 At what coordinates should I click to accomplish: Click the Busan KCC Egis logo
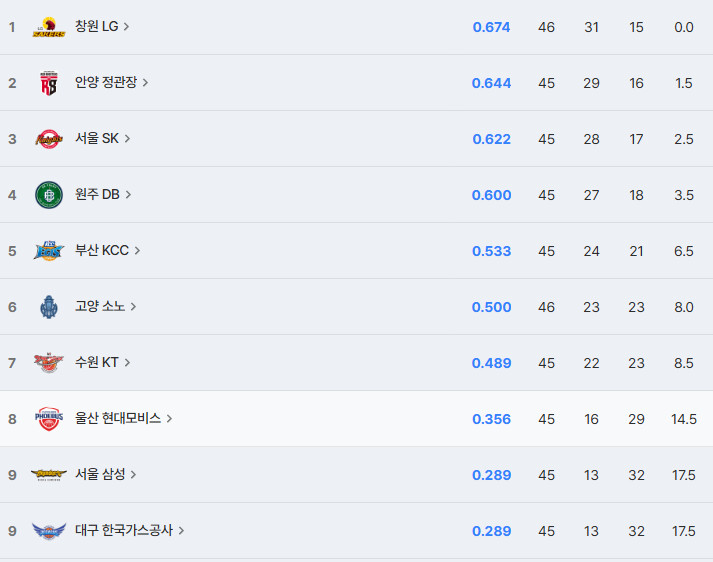(x=49, y=251)
